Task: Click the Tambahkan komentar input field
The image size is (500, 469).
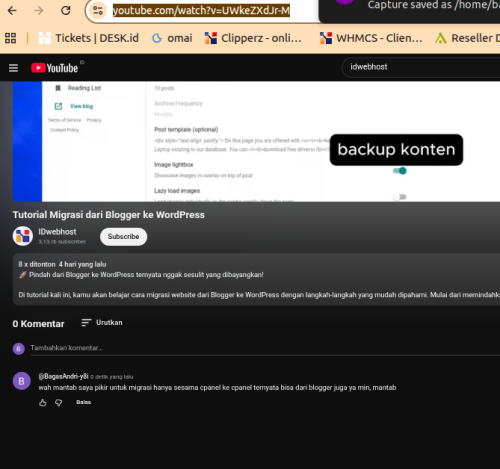Action: click(265, 348)
